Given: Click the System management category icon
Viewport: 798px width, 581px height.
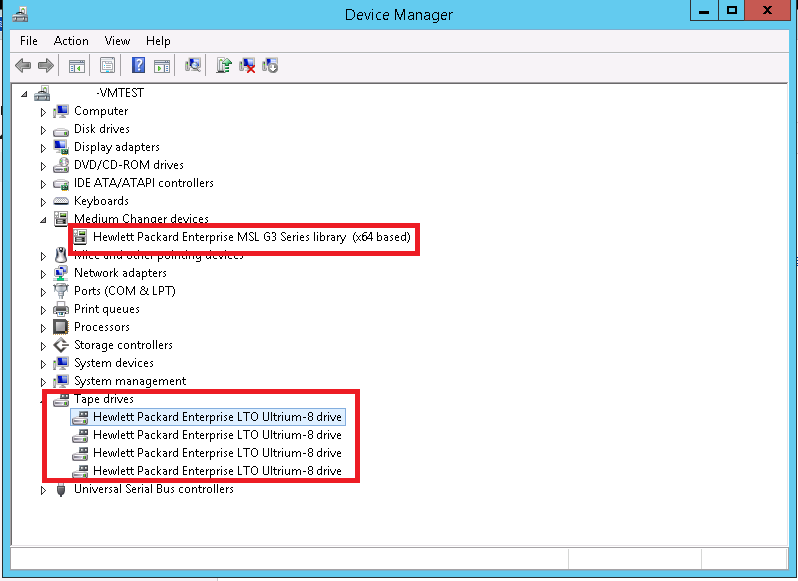Looking at the screenshot, I should click(61, 381).
